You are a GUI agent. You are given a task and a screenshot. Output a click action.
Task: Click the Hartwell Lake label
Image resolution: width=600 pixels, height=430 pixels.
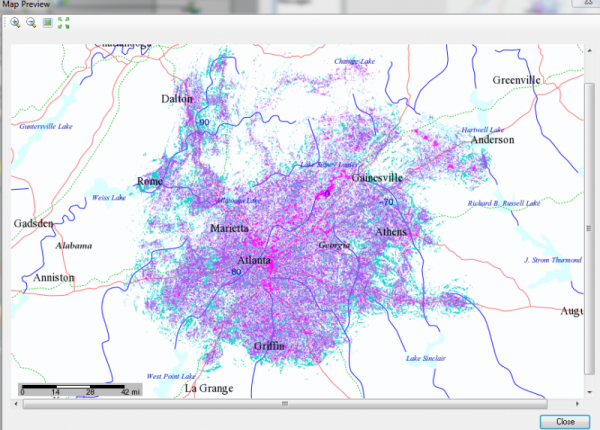point(483,130)
